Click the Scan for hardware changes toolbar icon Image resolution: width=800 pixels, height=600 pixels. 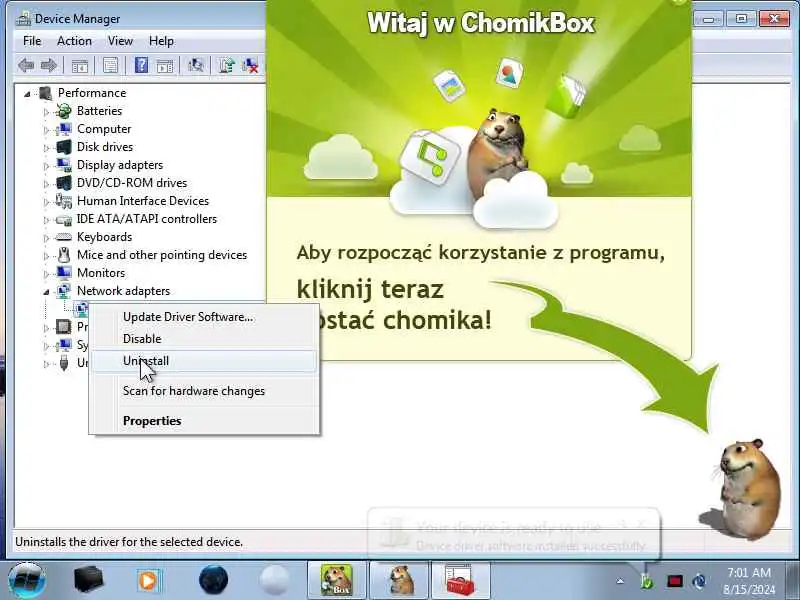[196, 65]
